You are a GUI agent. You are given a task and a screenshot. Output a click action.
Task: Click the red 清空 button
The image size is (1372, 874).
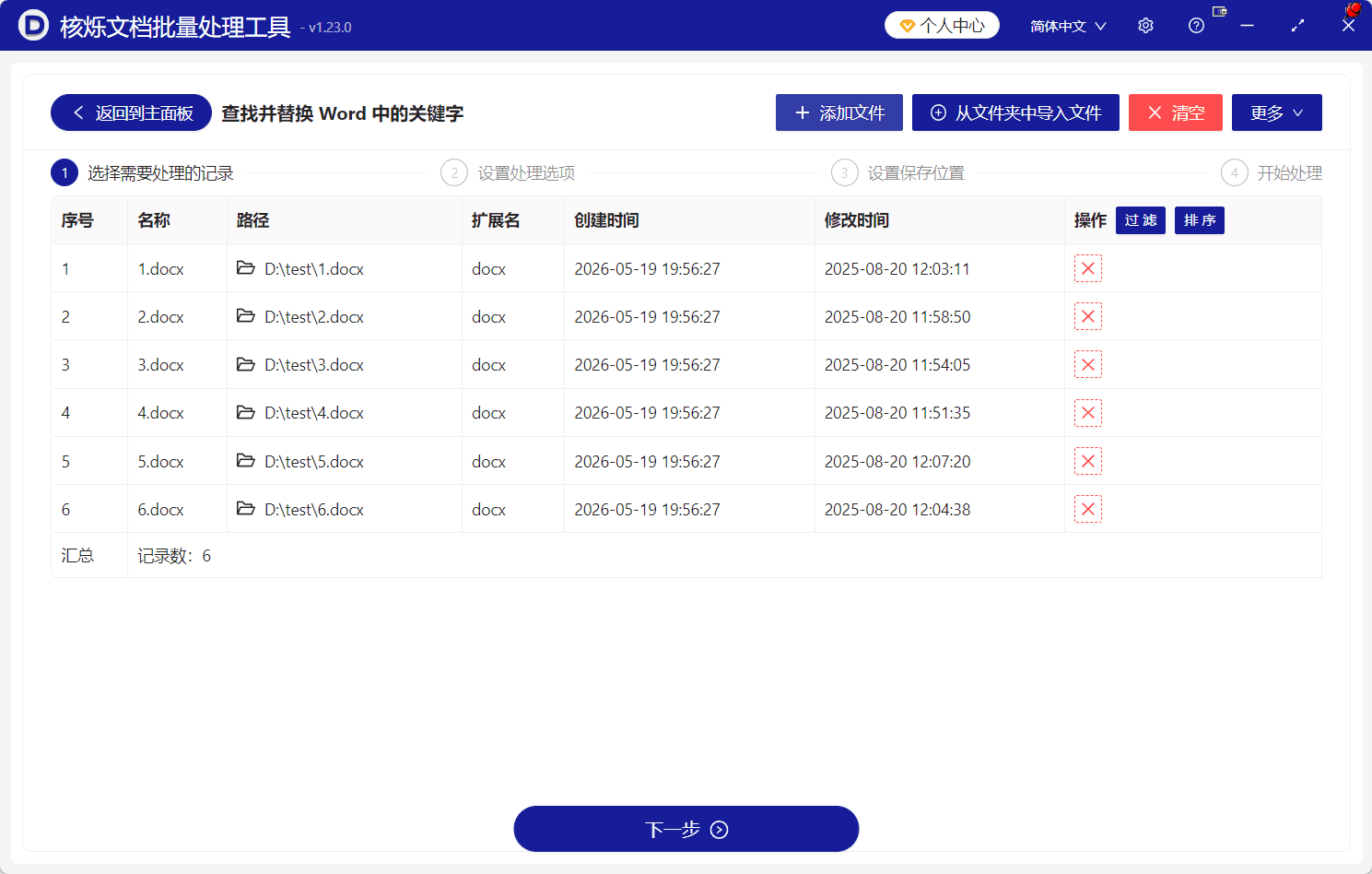(1176, 112)
